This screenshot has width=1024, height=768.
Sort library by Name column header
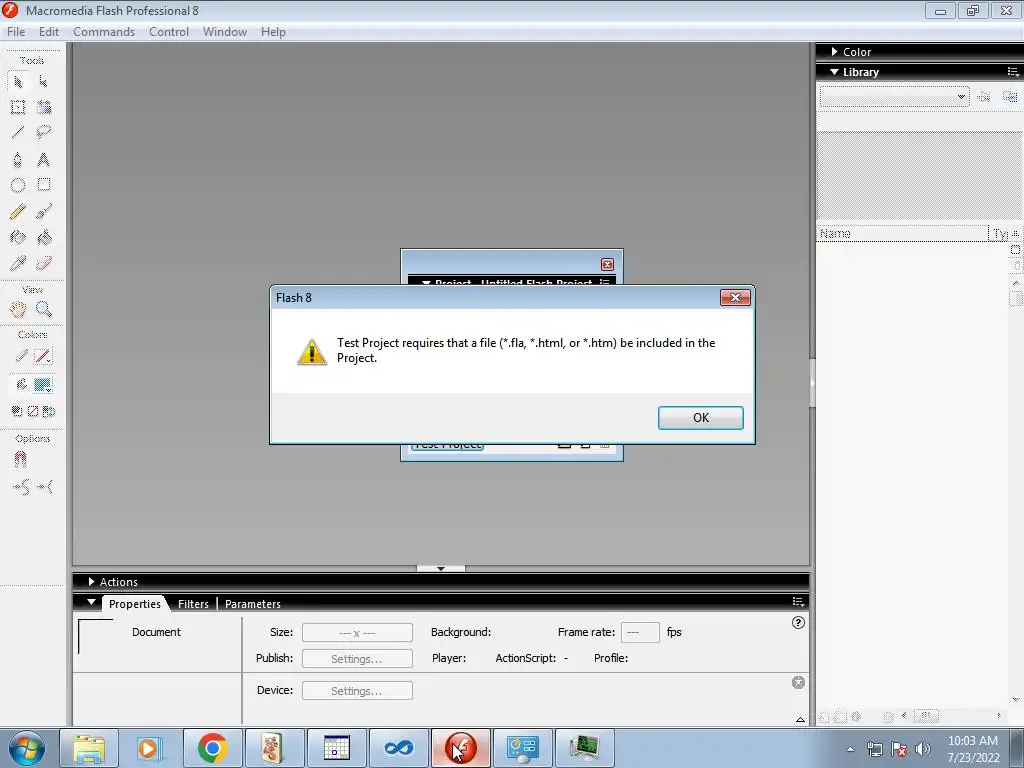903,234
